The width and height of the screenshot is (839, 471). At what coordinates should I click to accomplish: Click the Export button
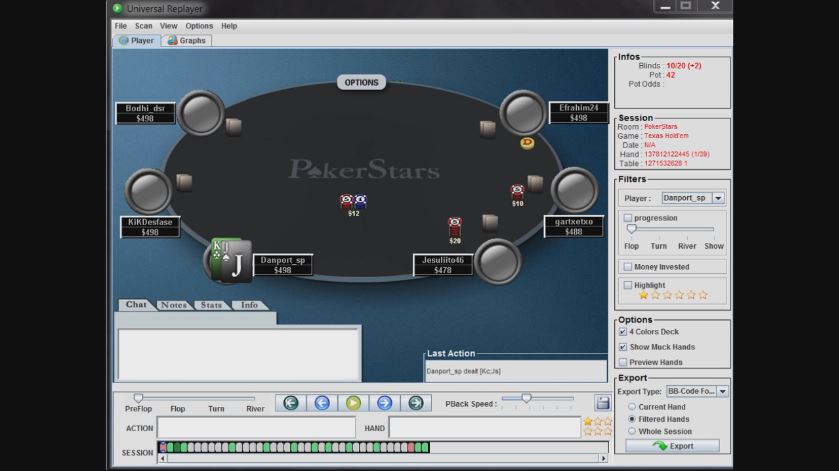click(673, 446)
